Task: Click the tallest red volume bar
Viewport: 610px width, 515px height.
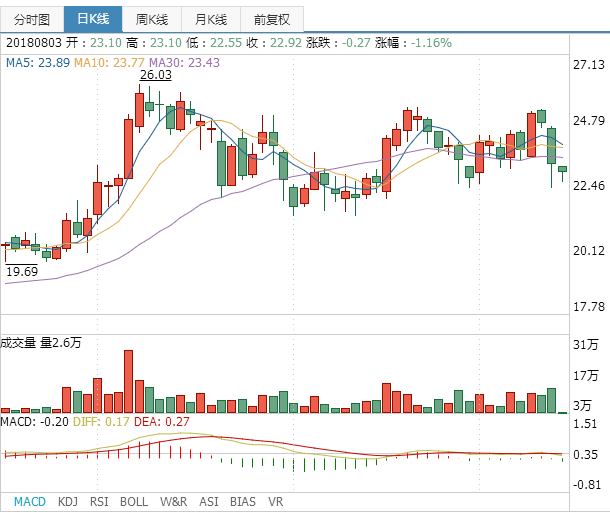Action: click(x=128, y=381)
